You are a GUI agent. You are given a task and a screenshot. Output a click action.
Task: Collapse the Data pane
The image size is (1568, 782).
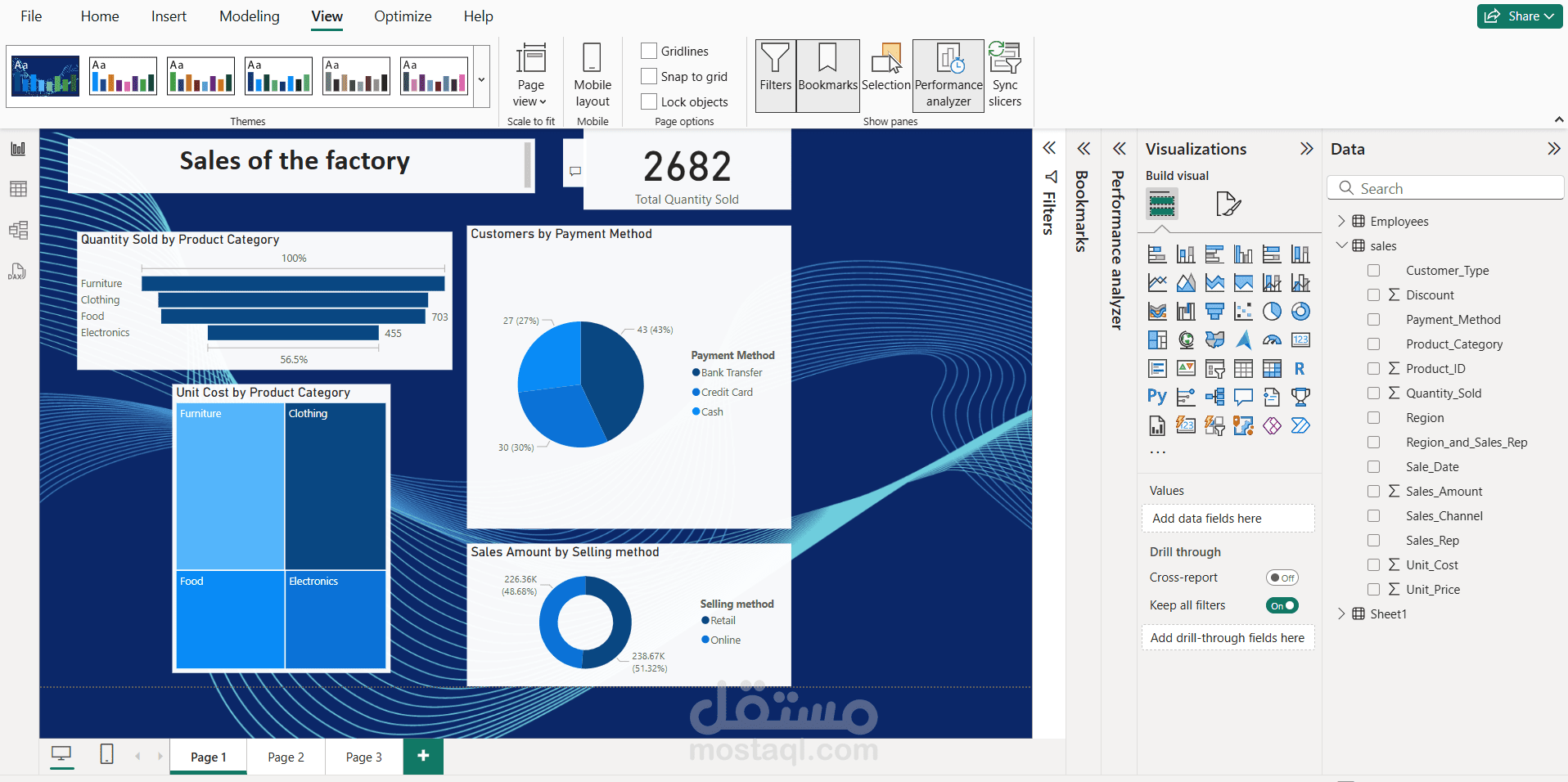tap(1553, 149)
